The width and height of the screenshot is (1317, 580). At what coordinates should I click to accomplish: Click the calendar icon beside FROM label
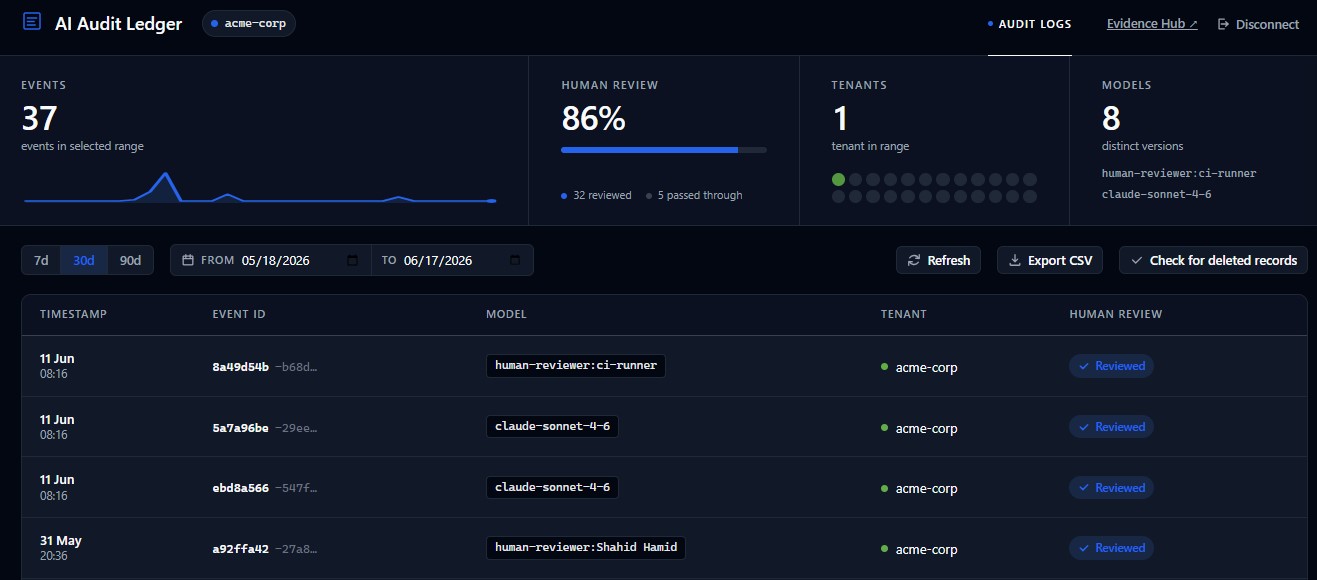(188, 260)
